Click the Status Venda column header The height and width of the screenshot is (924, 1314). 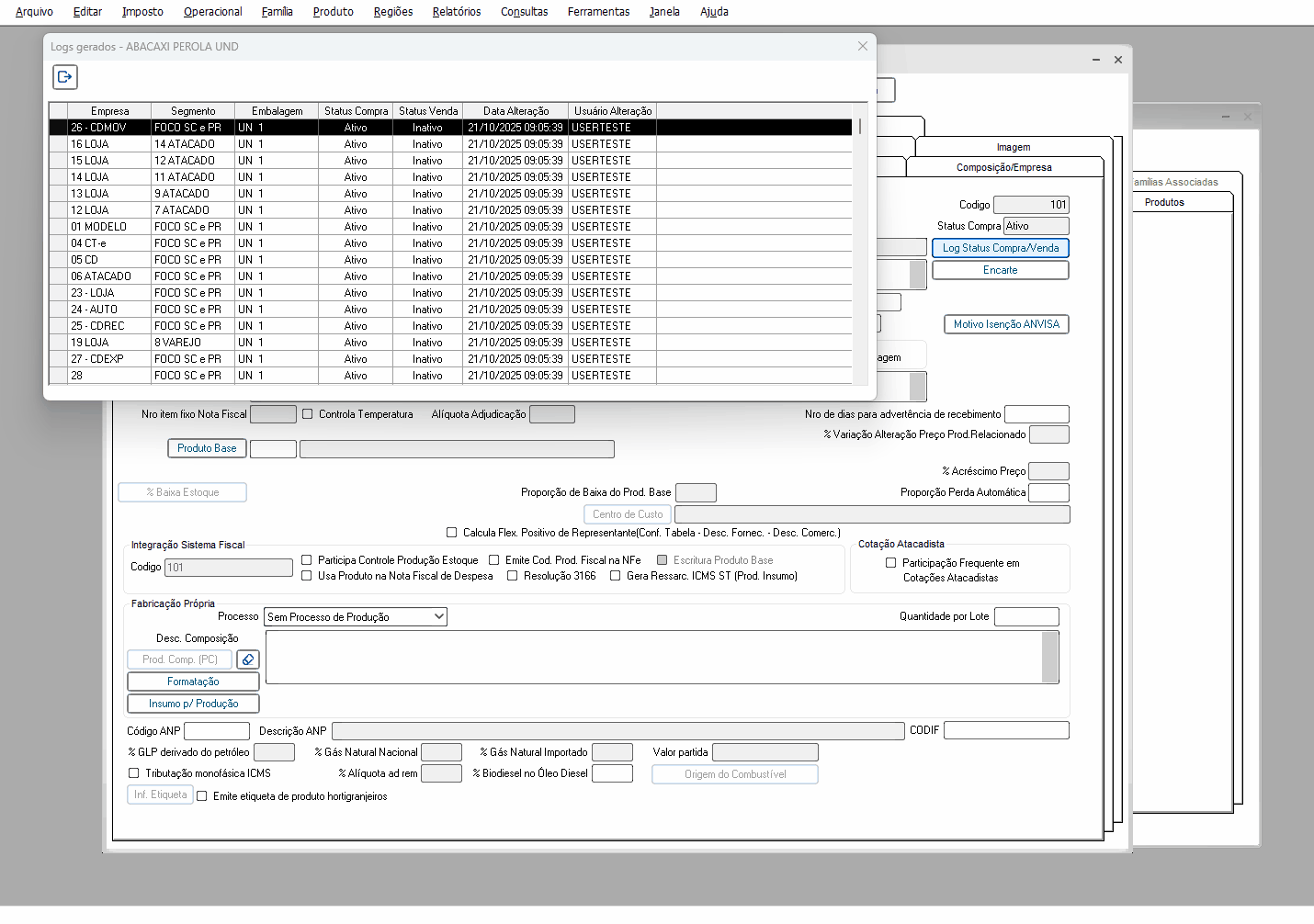point(427,111)
